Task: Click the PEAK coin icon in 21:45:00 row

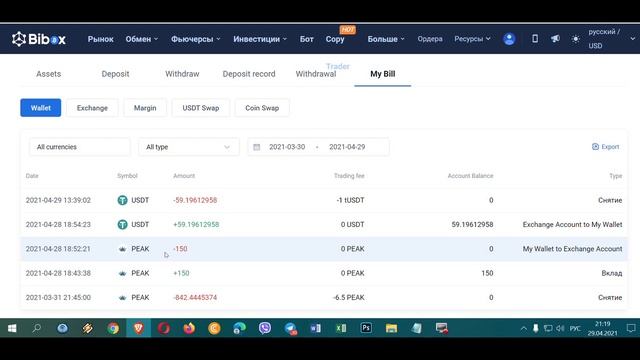Action: point(122,298)
